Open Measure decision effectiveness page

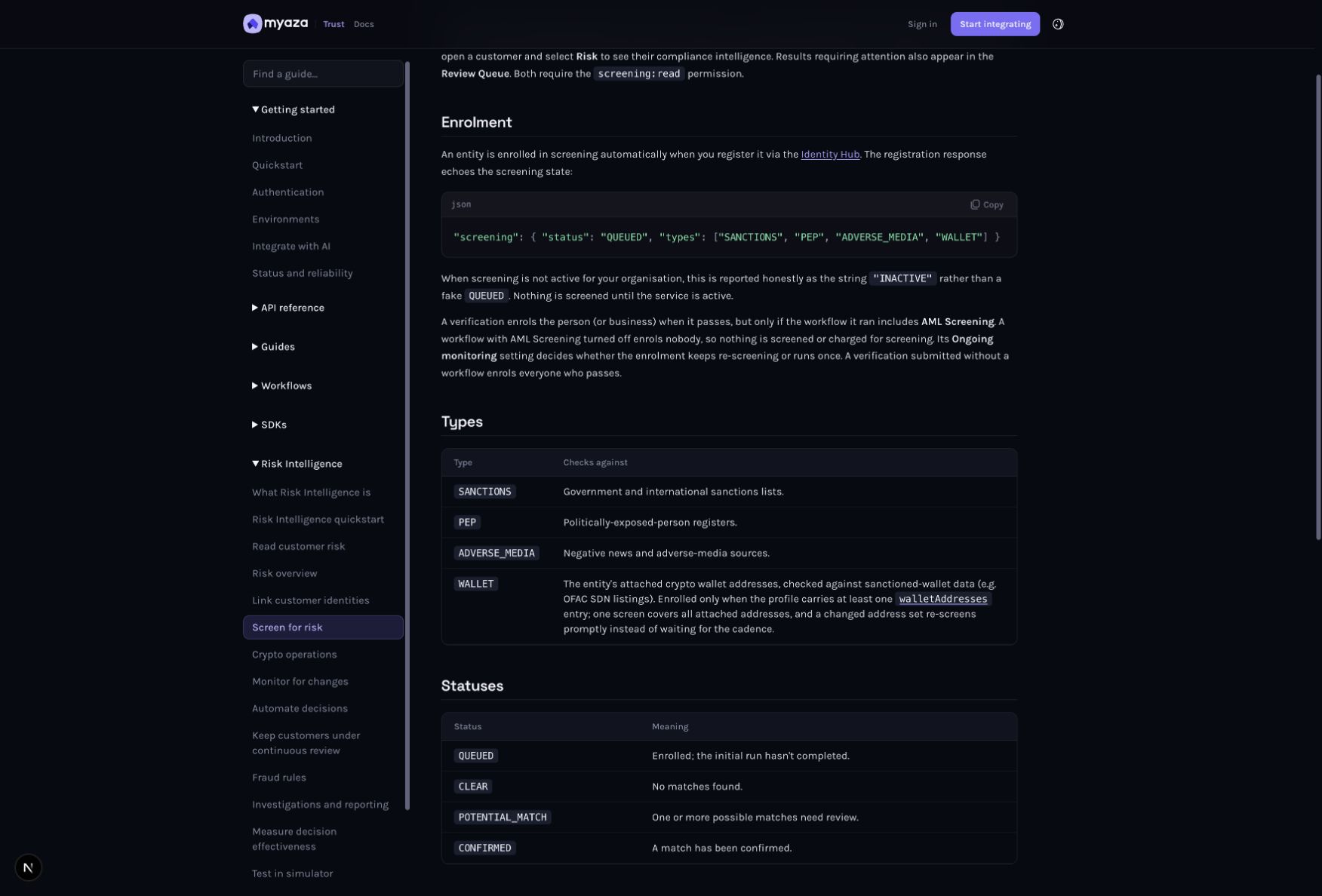[294, 839]
